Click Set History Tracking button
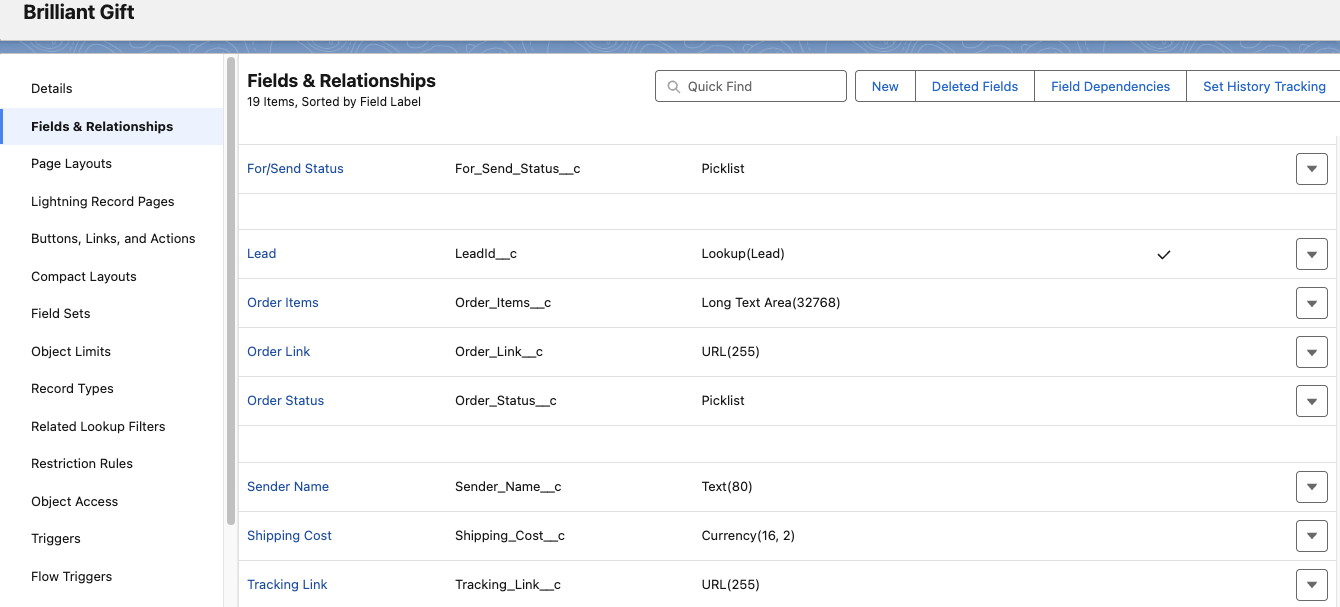 pos(1263,87)
